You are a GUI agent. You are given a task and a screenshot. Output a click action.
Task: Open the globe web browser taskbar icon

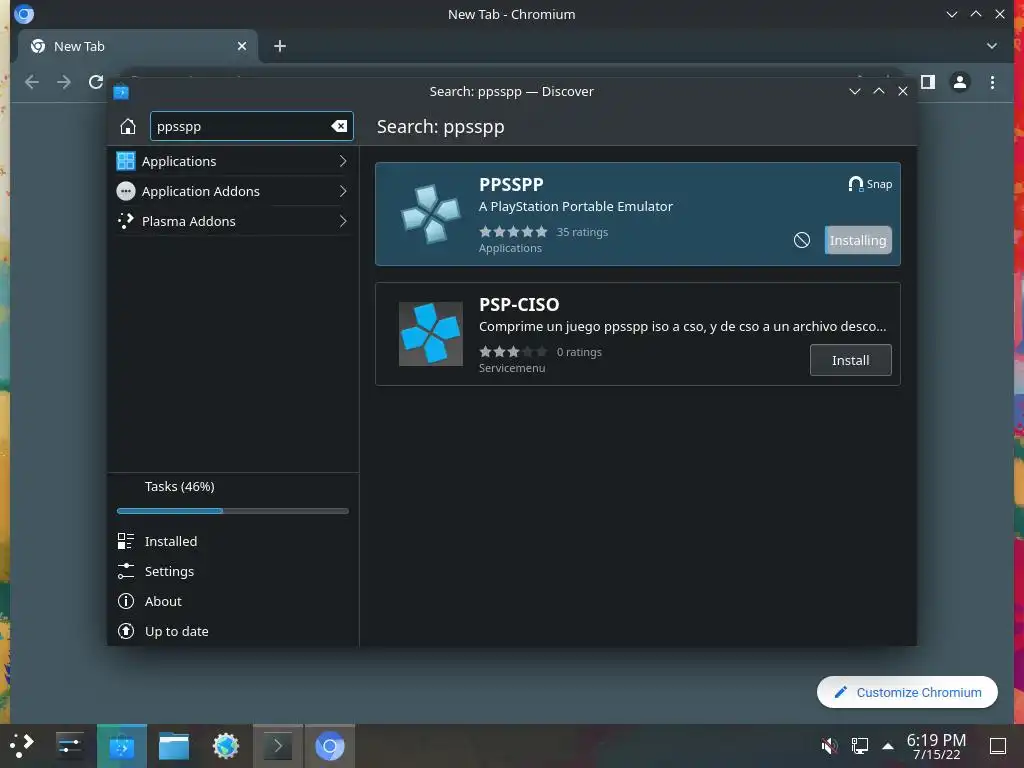coord(226,746)
